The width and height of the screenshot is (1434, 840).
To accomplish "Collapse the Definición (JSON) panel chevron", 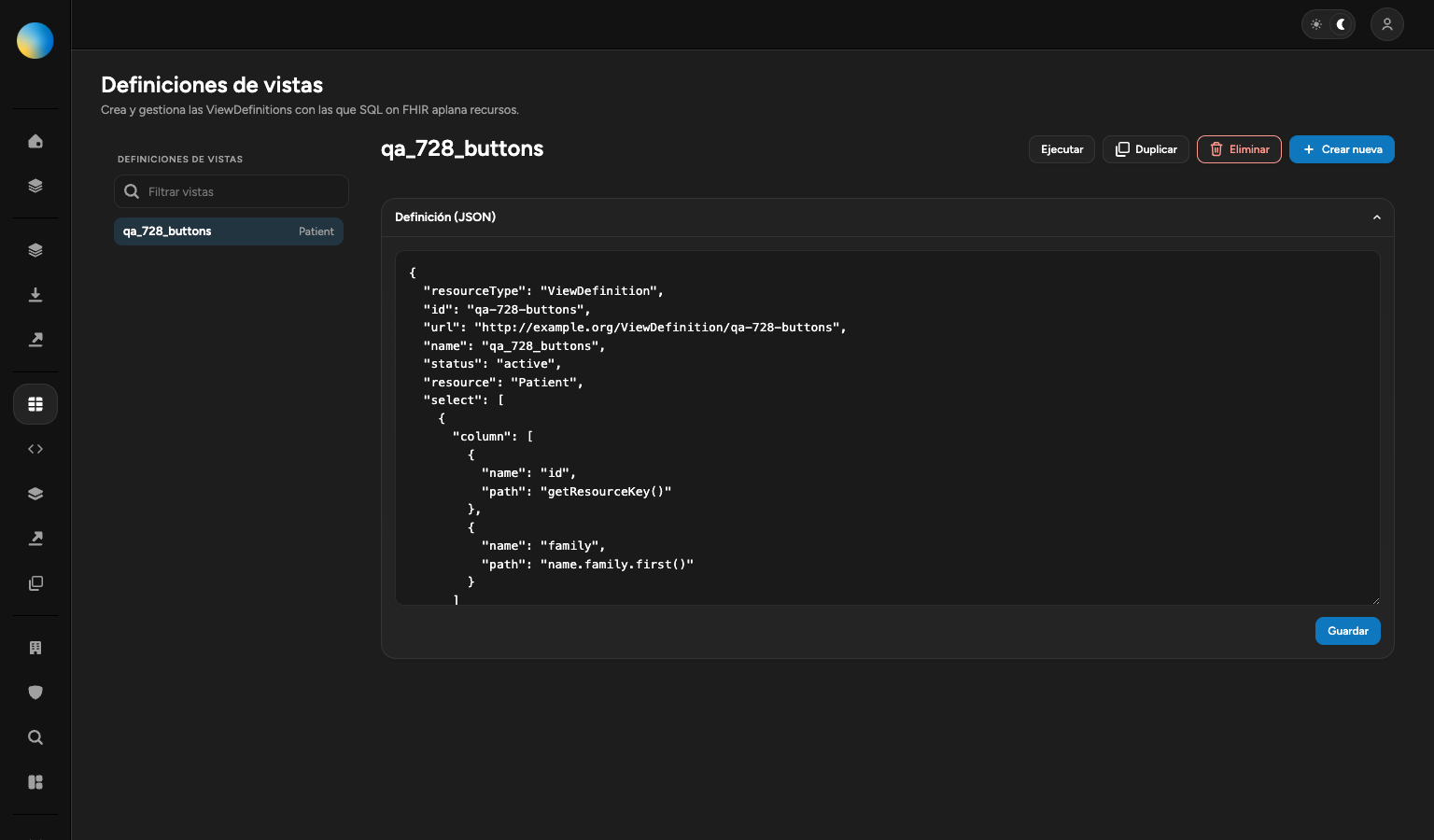I will 1376,217.
